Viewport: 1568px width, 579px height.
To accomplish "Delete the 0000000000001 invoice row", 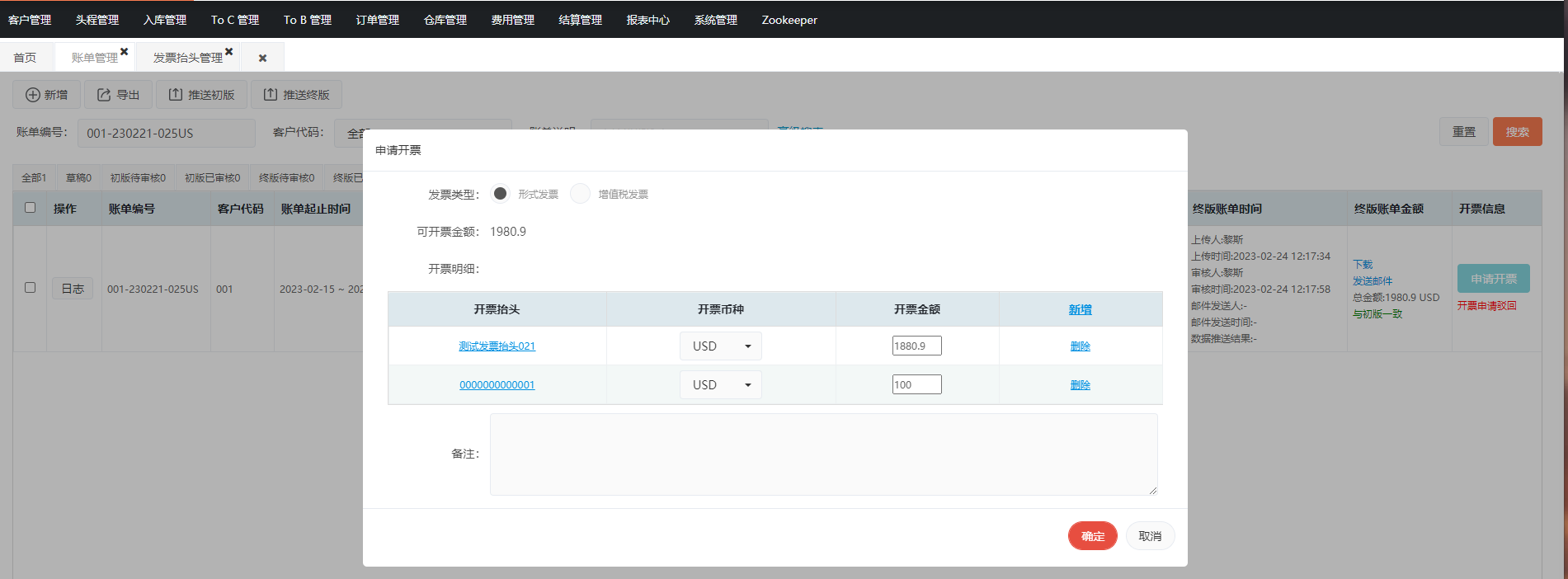I will pos(1081,385).
